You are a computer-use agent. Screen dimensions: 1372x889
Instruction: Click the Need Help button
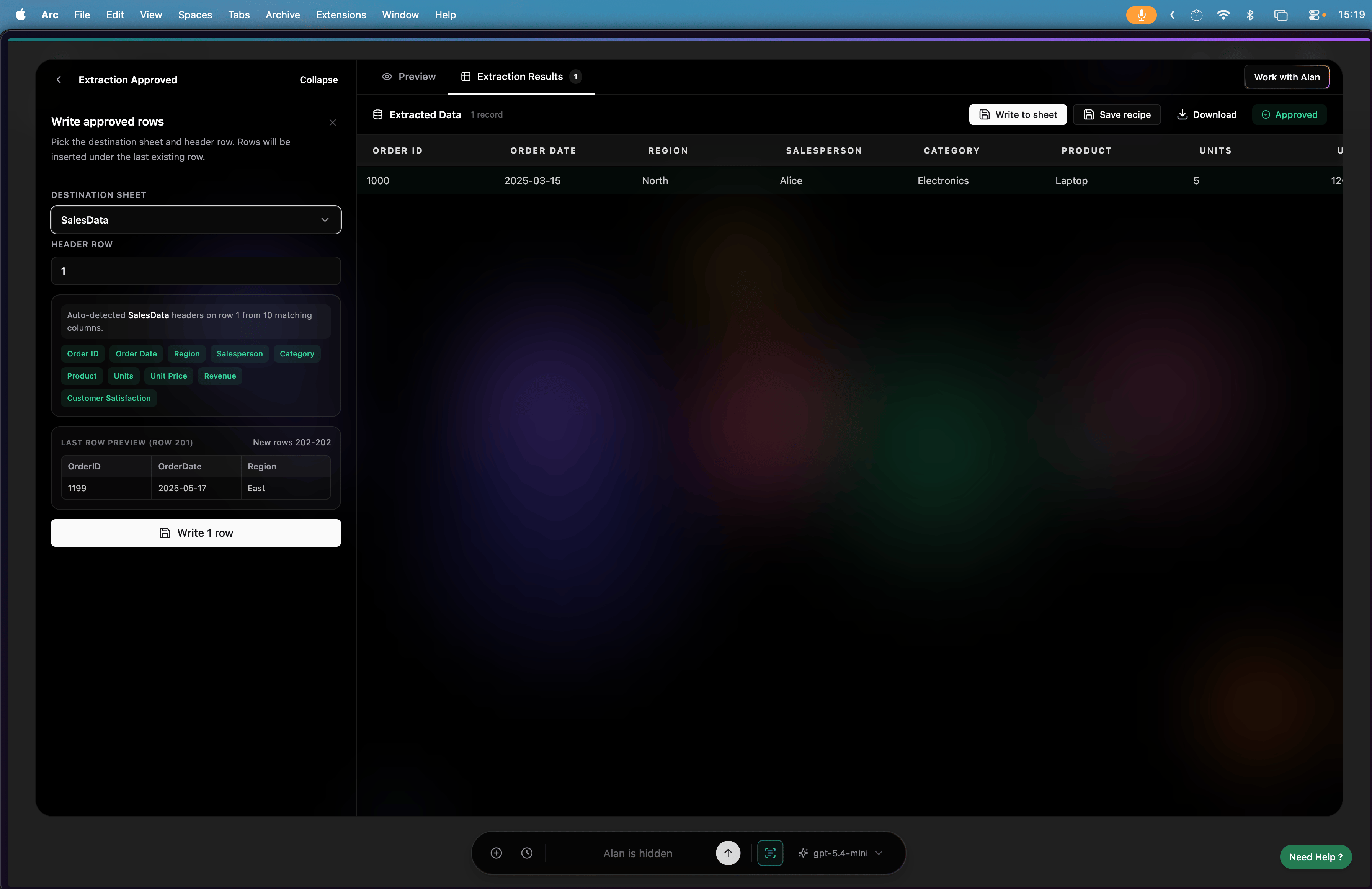(x=1315, y=857)
